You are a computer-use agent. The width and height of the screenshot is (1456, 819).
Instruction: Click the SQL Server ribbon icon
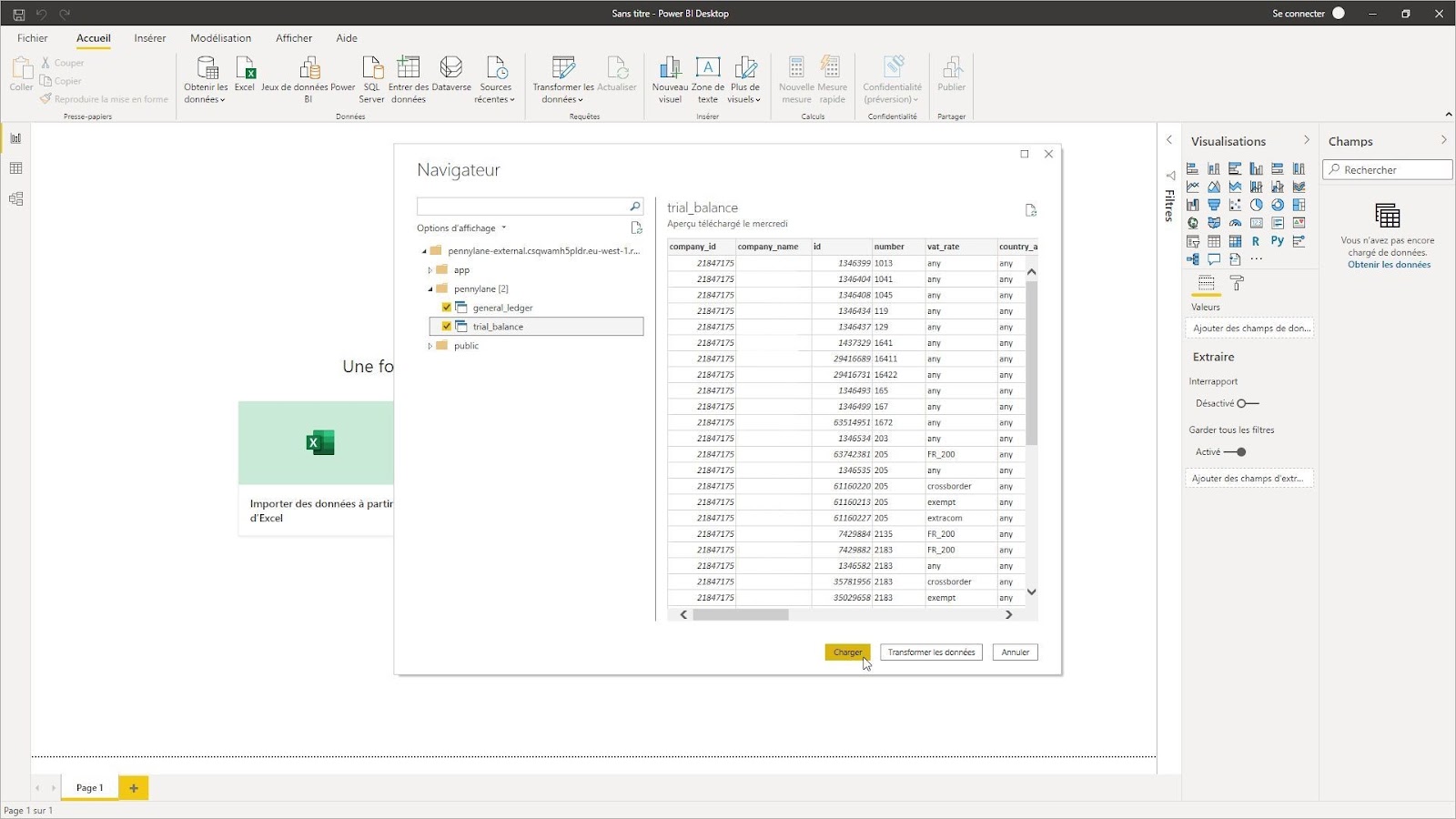(371, 79)
